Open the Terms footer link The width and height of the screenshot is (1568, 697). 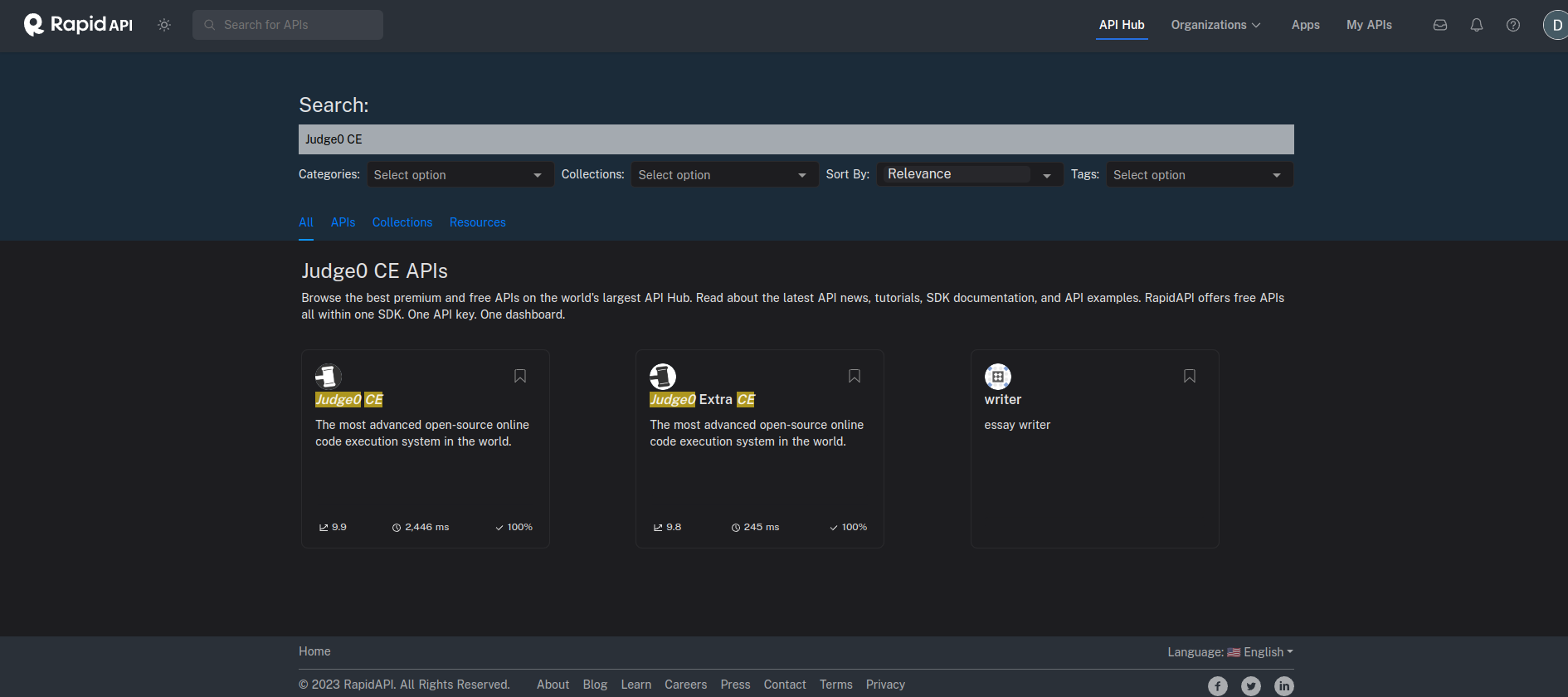(836, 685)
